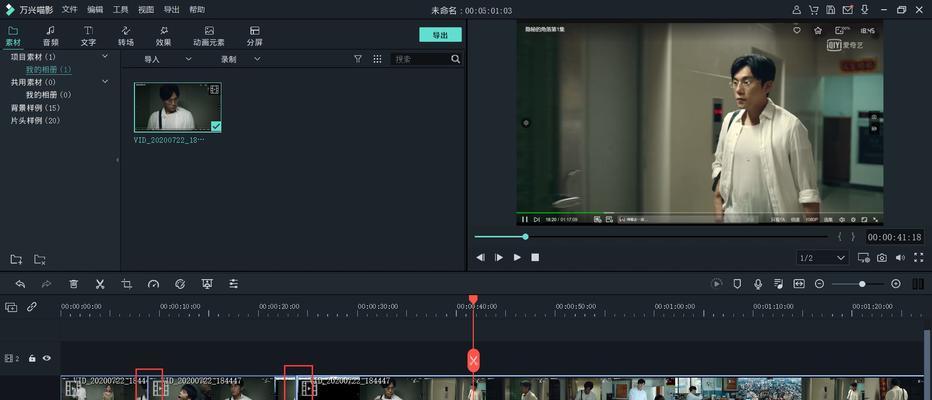932x400 pixels.
Task: Open the 文件 menu
Action: pos(70,10)
